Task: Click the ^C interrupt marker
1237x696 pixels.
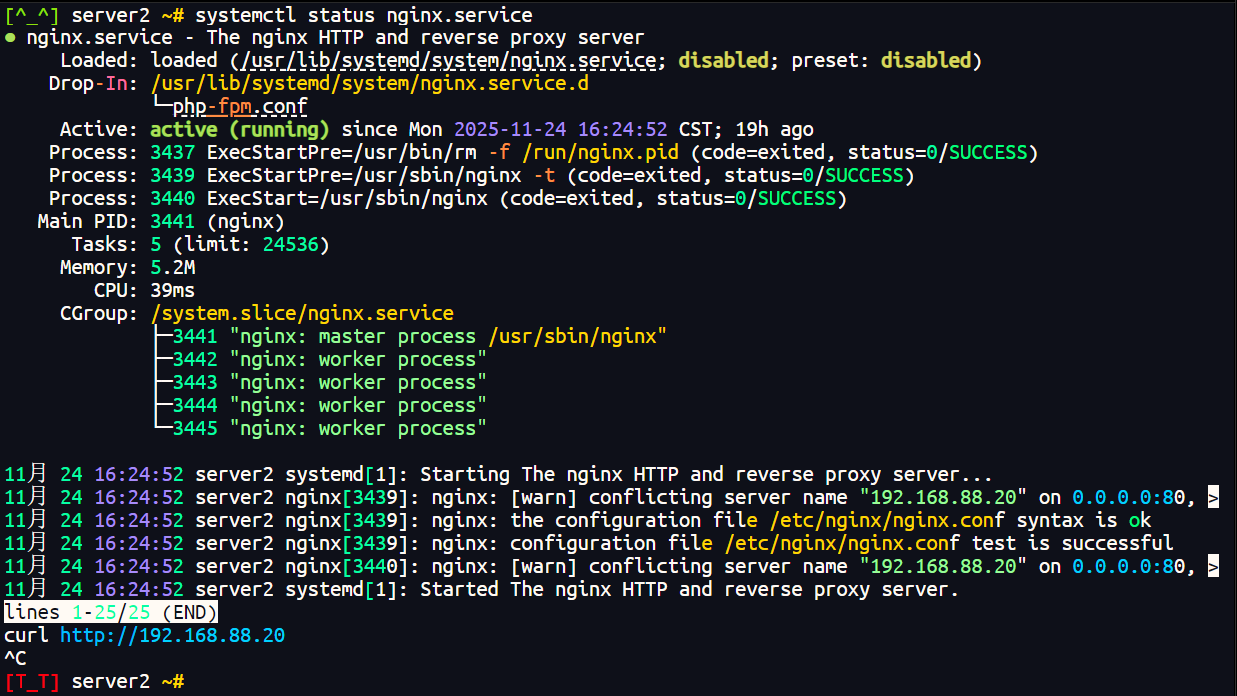Action: pyautogui.click(x=15, y=658)
